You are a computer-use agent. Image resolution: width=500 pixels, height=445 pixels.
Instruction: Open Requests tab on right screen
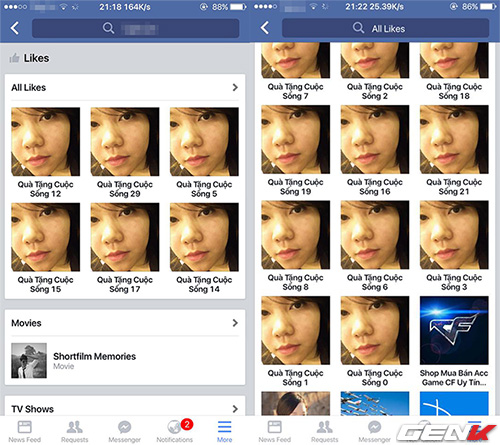[325, 431]
